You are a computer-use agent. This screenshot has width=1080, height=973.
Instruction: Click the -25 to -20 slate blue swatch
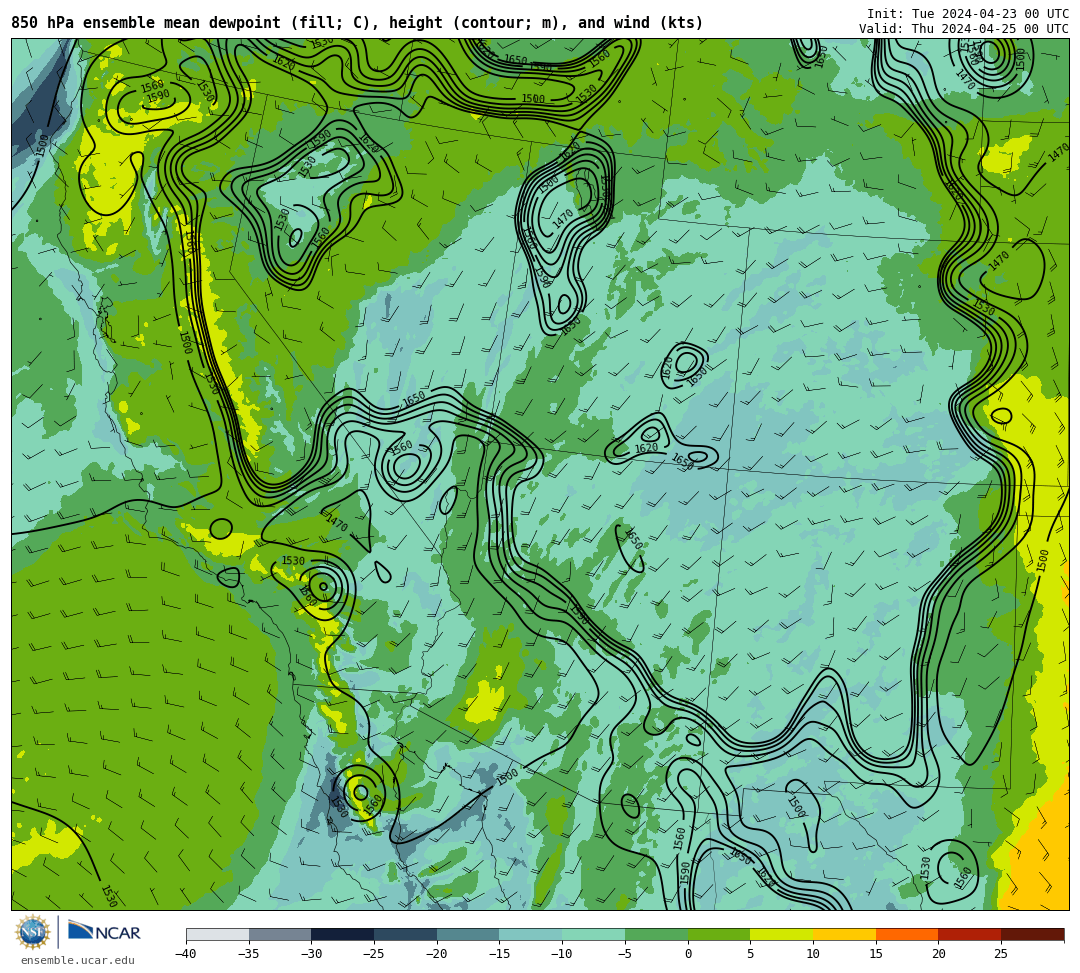(406, 934)
